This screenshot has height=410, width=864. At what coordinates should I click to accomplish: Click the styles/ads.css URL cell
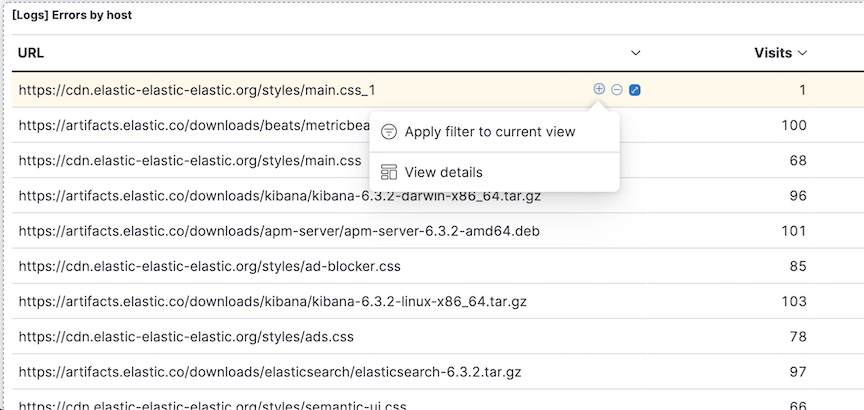pyautogui.click(x=186, y=337)
